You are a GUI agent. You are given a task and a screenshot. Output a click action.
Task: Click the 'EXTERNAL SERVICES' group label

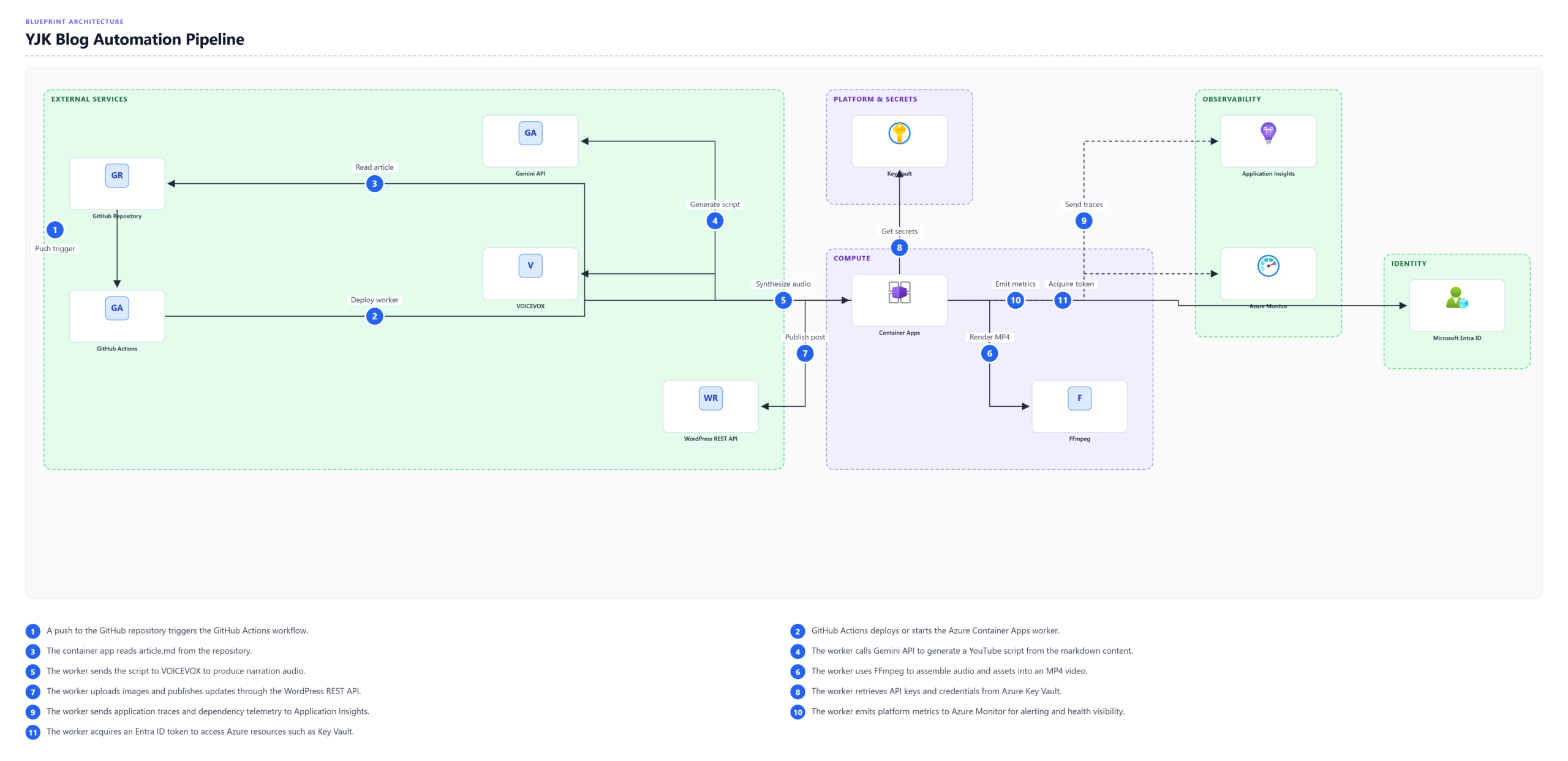89,99
